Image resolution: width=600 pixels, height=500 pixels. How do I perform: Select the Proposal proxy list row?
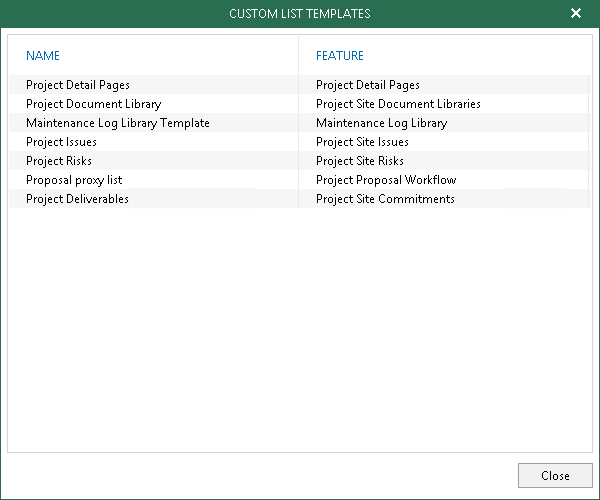tap(74, 180)
